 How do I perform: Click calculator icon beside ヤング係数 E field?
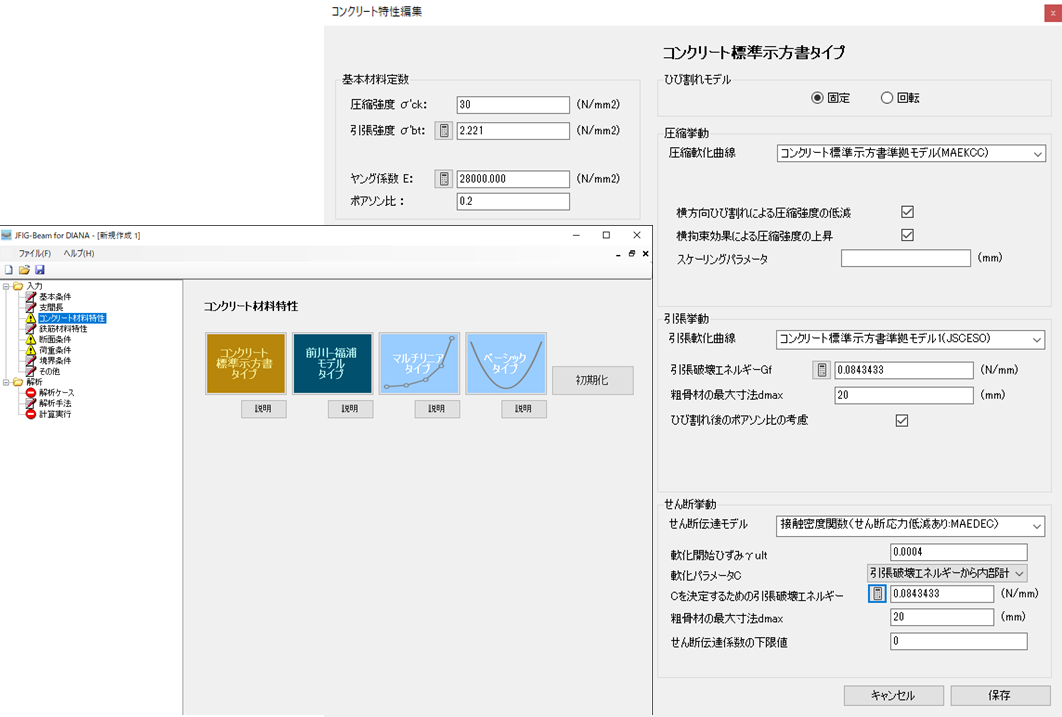click(444, 179)
